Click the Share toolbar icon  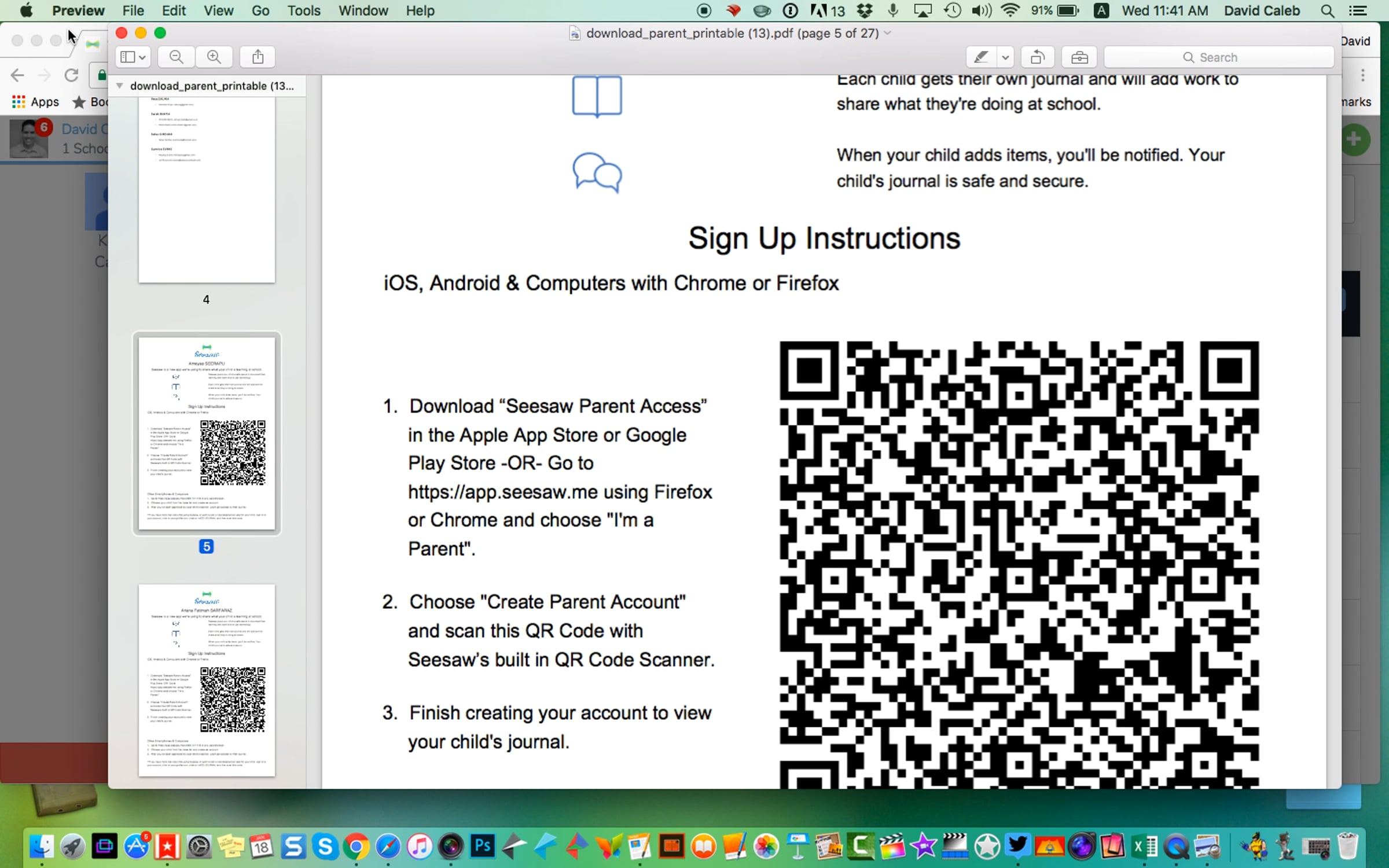pos(258,57)
